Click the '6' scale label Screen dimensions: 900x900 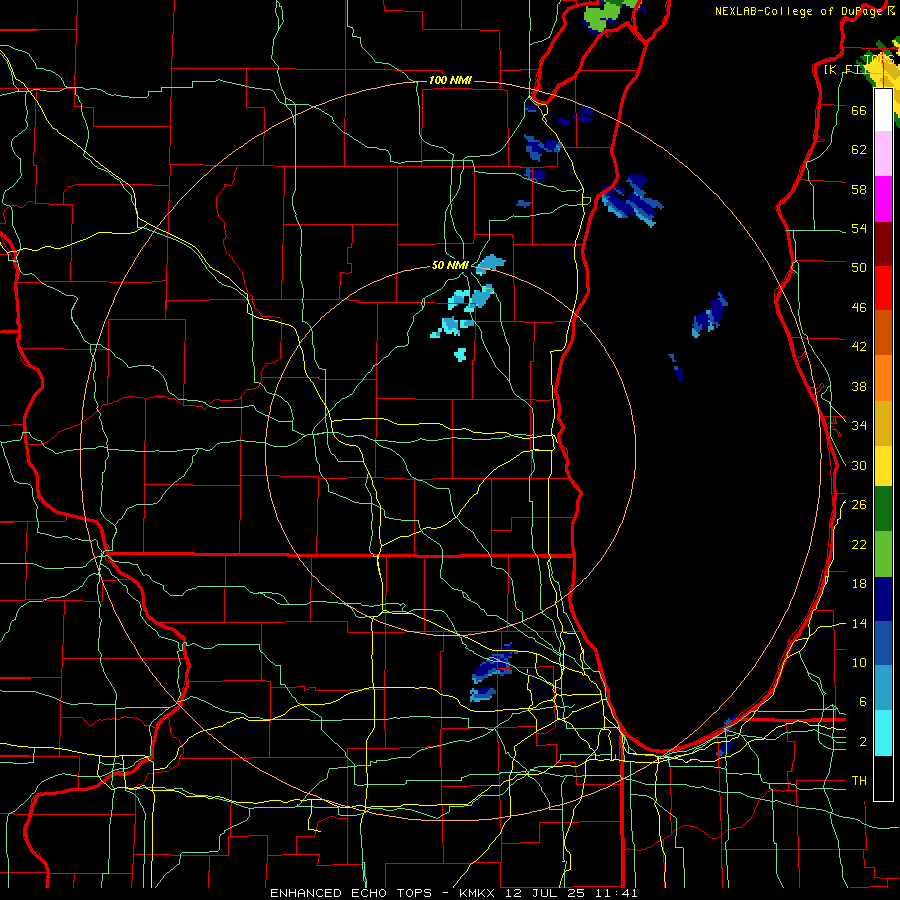pyautogui.click(x=863, y=701)
